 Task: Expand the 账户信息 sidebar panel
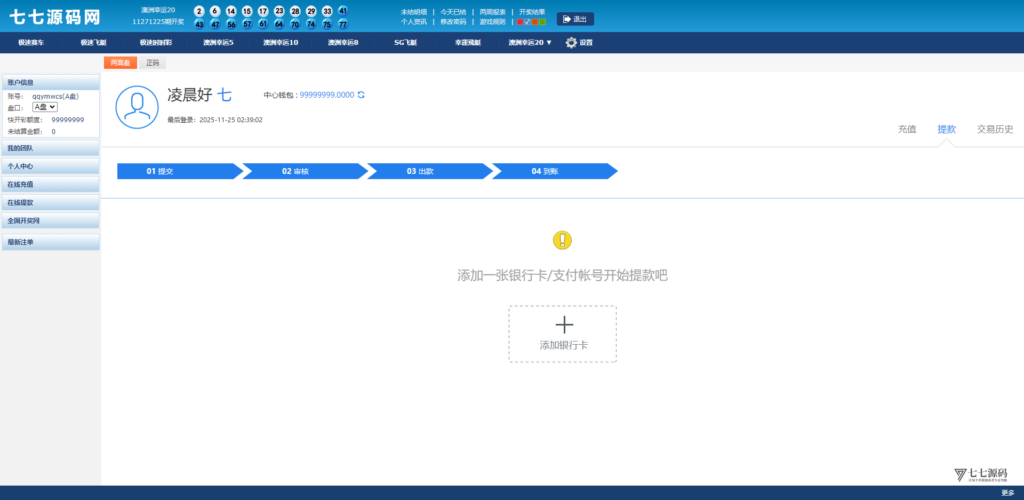click(51, 82)
